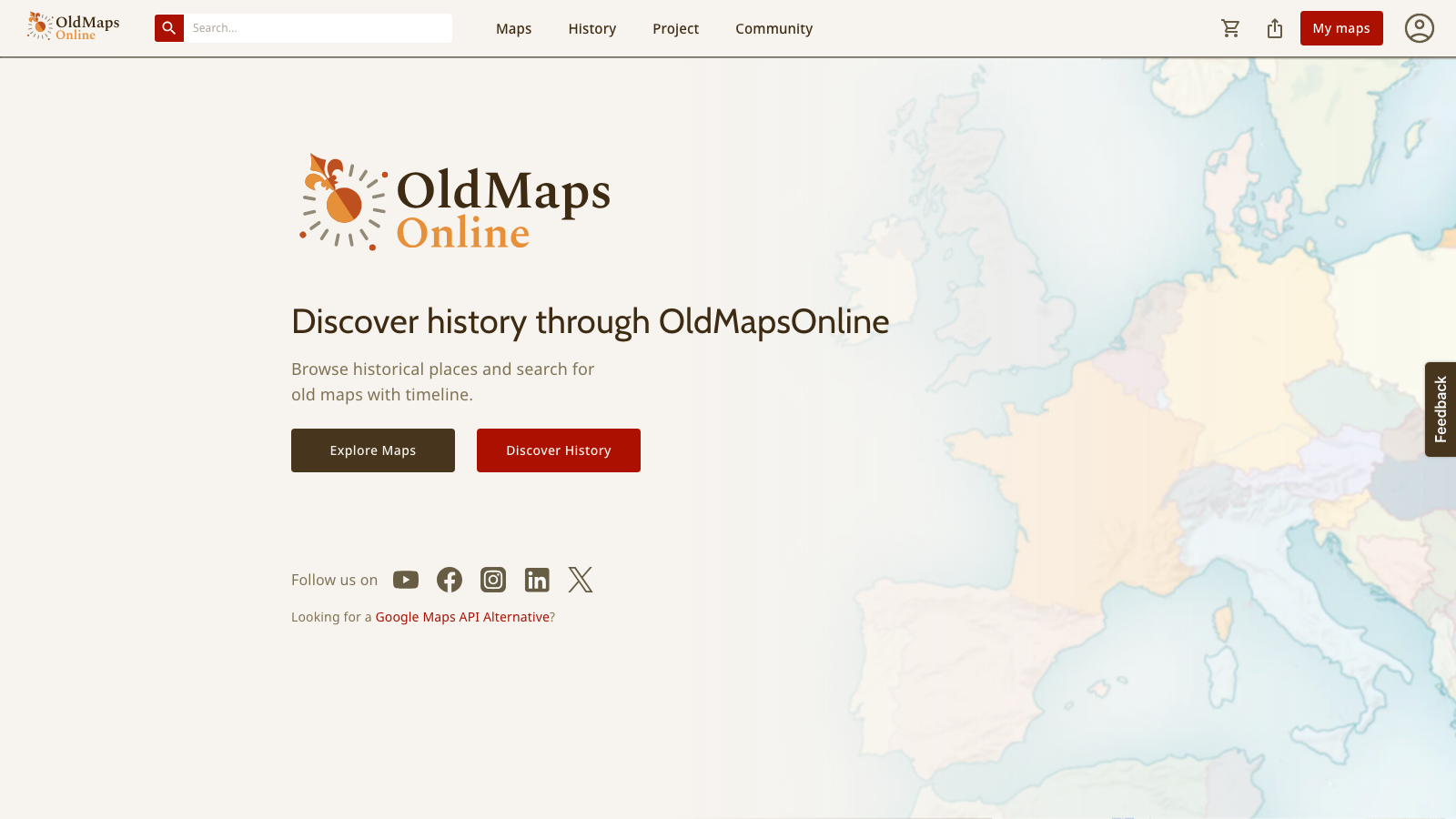Viewport: 1456px width, 819px height.
Task: Click inside the search input field
Action: coord(318,27)
